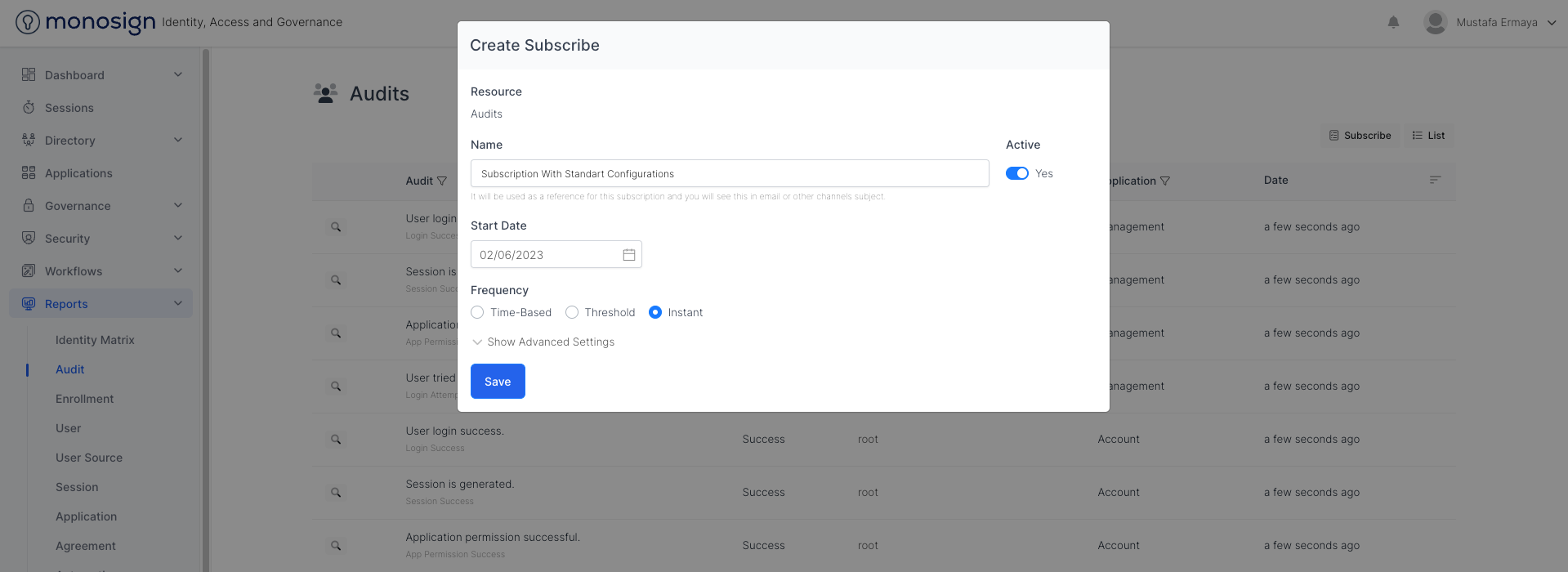Click magnifier icon for Session is generated row
The height and width of the screenshot is (572, 1568).
[336, 493]
